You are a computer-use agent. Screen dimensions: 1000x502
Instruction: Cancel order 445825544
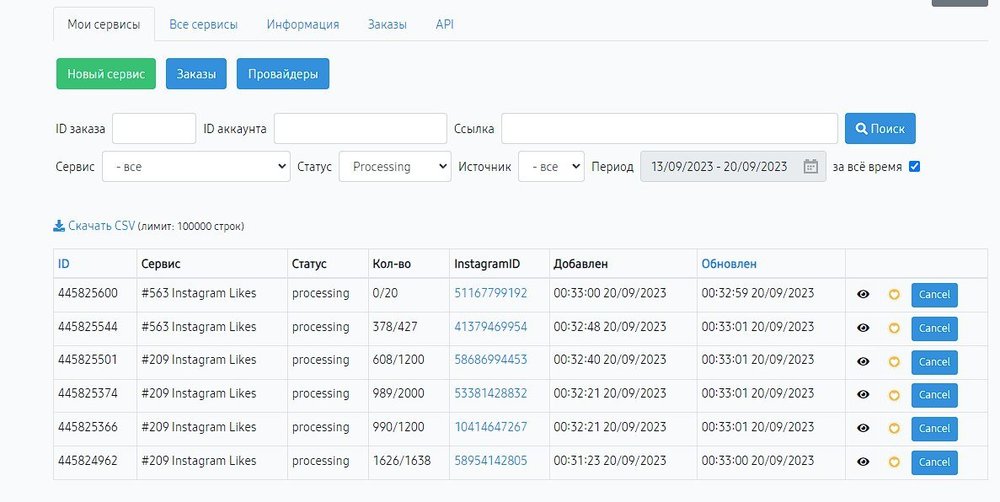pos(934,328)
